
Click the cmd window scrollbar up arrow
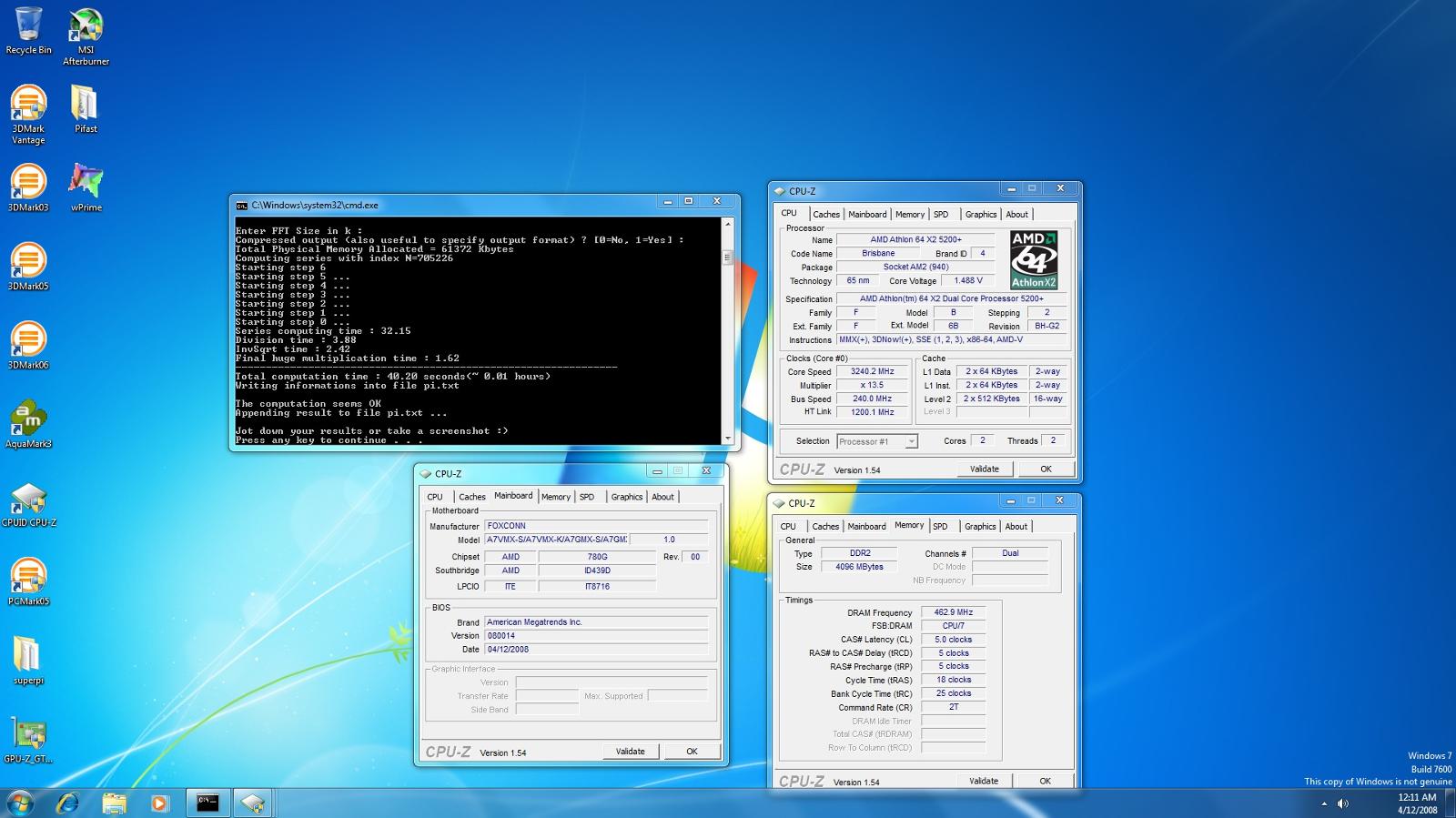coord(728,223)
